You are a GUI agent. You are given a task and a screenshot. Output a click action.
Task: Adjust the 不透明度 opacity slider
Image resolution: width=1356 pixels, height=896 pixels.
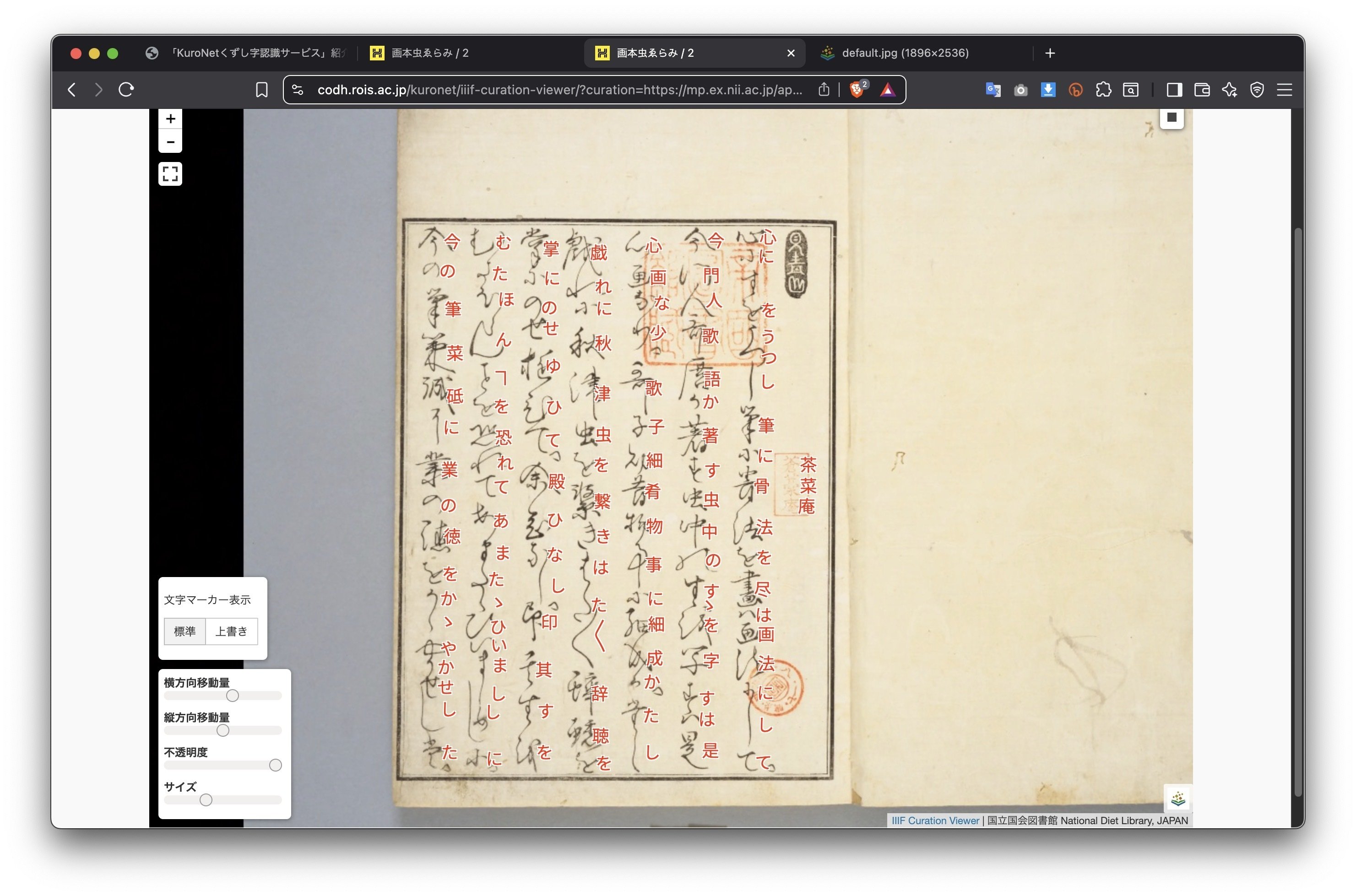pos(275,765)
